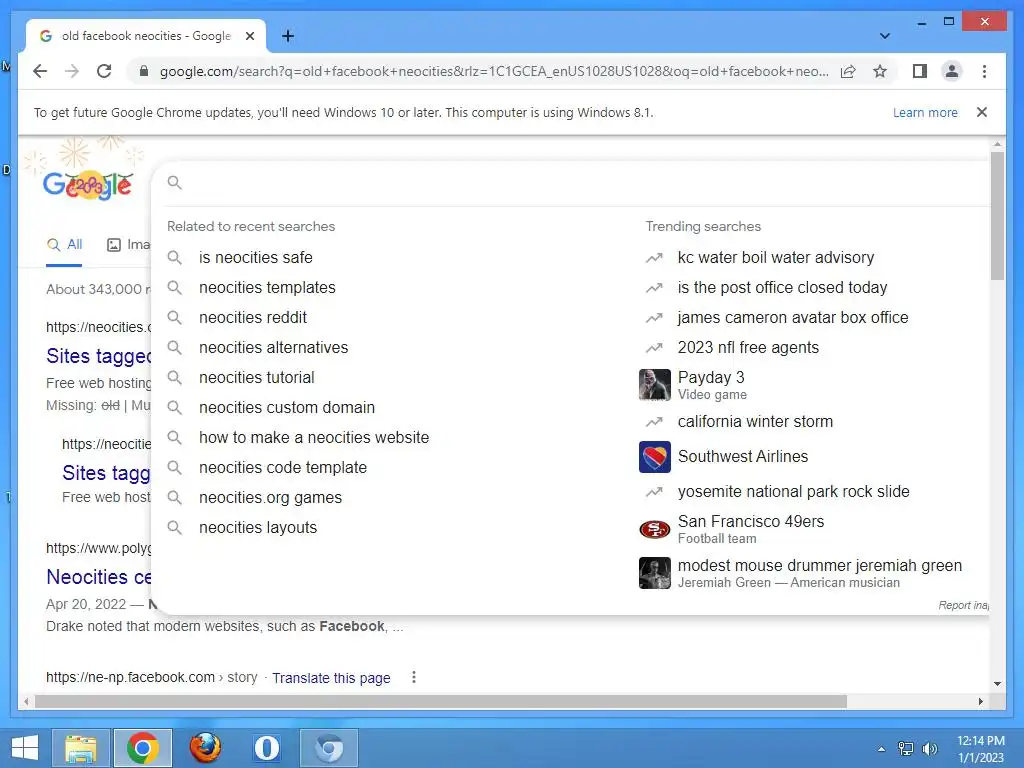Click the scroll right arrow

pyautogui.click(x=980, y=701)
